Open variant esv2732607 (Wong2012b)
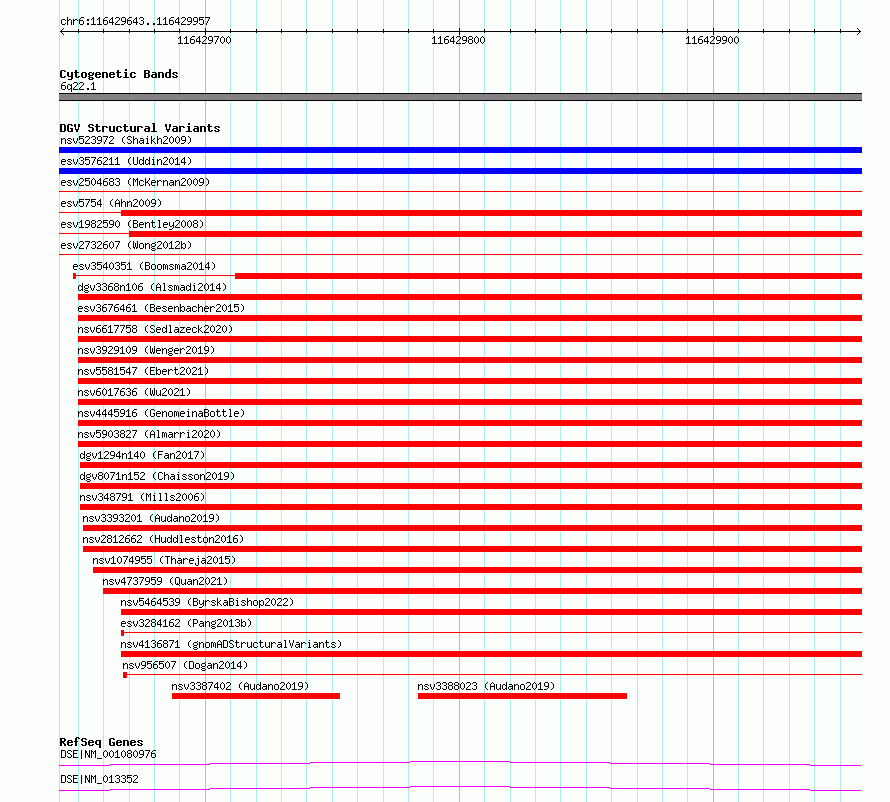The image size is (890, 802). coord(126,245)
